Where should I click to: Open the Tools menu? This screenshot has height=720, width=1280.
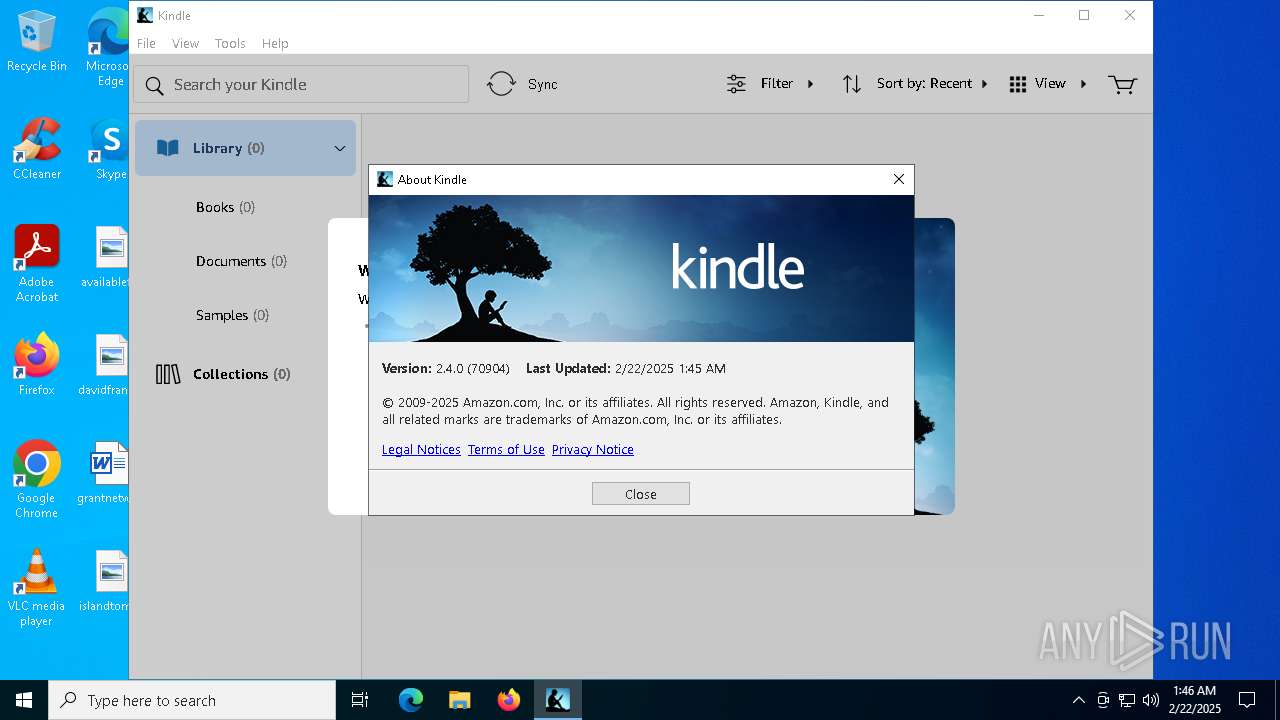point(230,43)
